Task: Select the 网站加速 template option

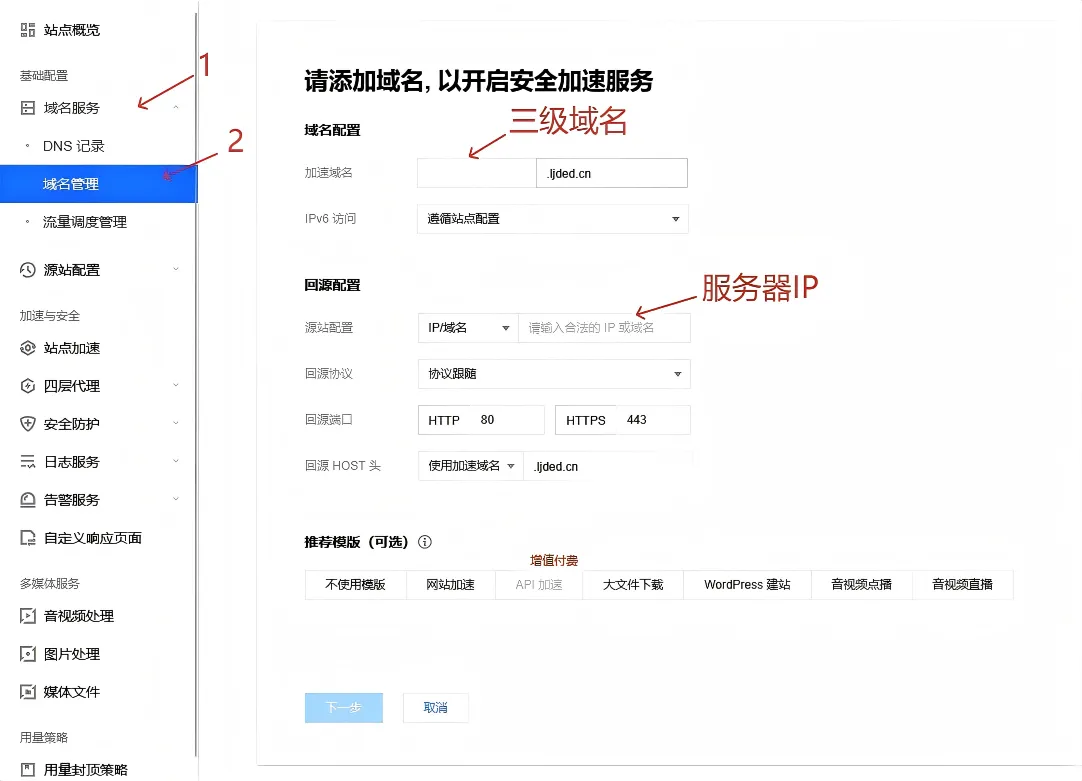Action: coord(450,585)
